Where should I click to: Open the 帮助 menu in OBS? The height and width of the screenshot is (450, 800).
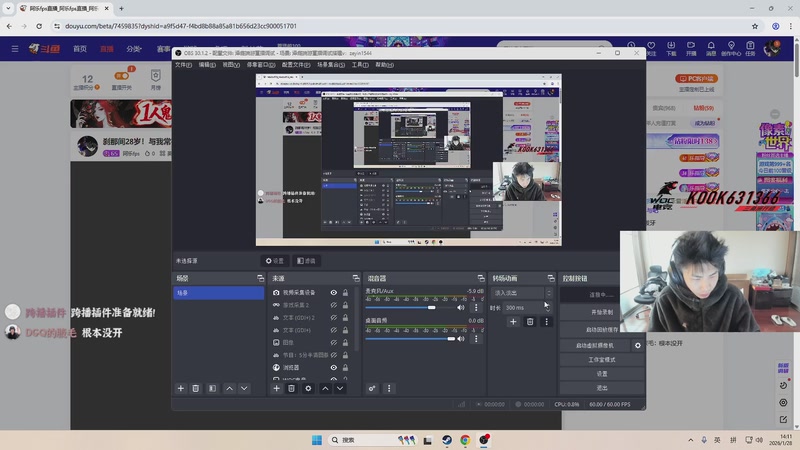pyautogui.click(x=384, y=65)
